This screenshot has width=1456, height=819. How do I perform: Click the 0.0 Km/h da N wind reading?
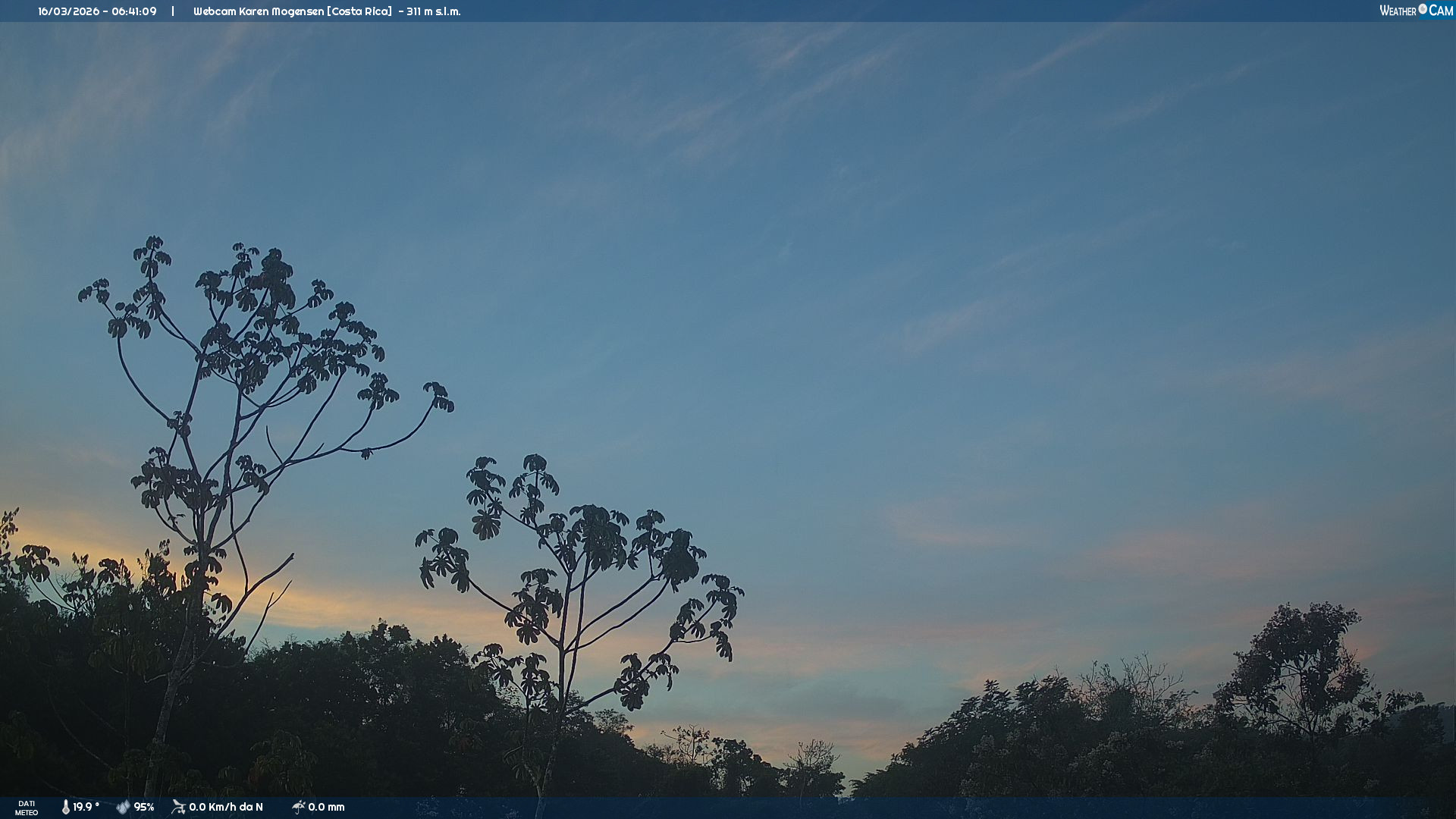pos(226,807)
